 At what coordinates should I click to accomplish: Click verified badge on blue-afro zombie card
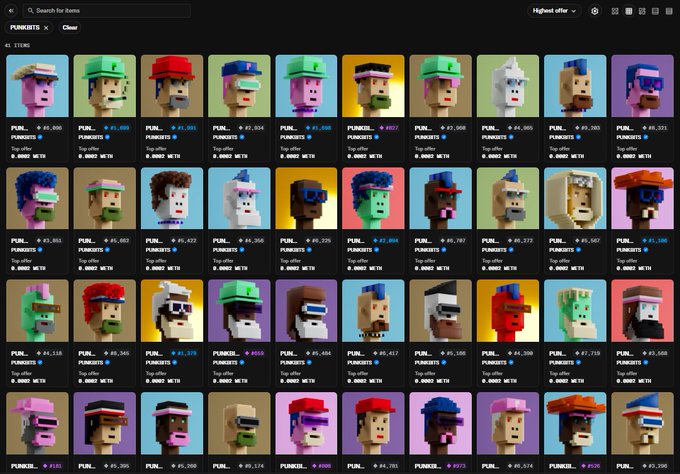tap(376, 250)
